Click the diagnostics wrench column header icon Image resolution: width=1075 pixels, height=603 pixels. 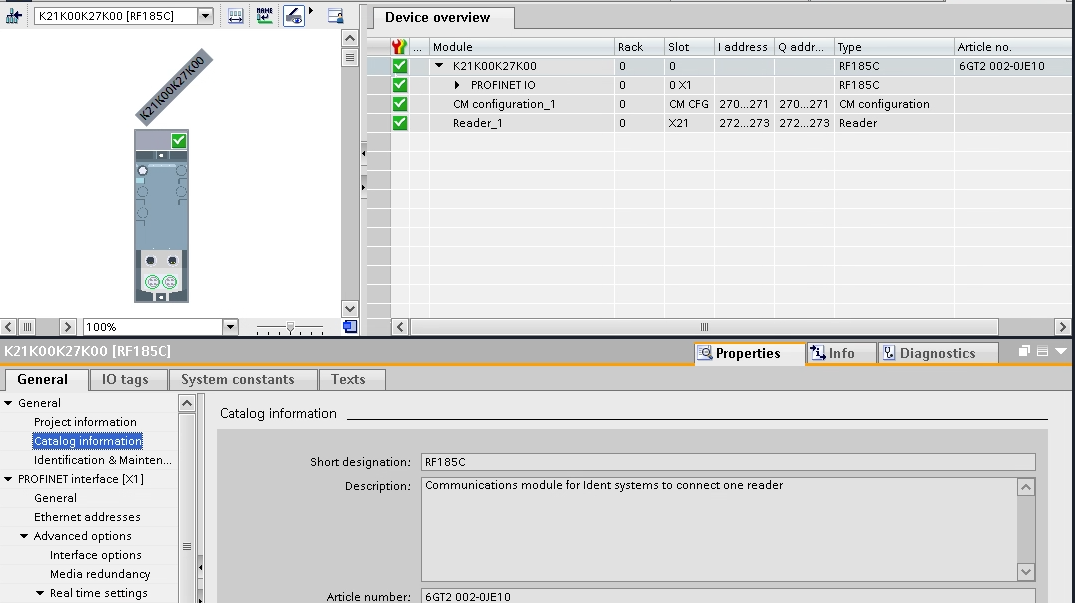pyautogui.click(x=400, y=47)
